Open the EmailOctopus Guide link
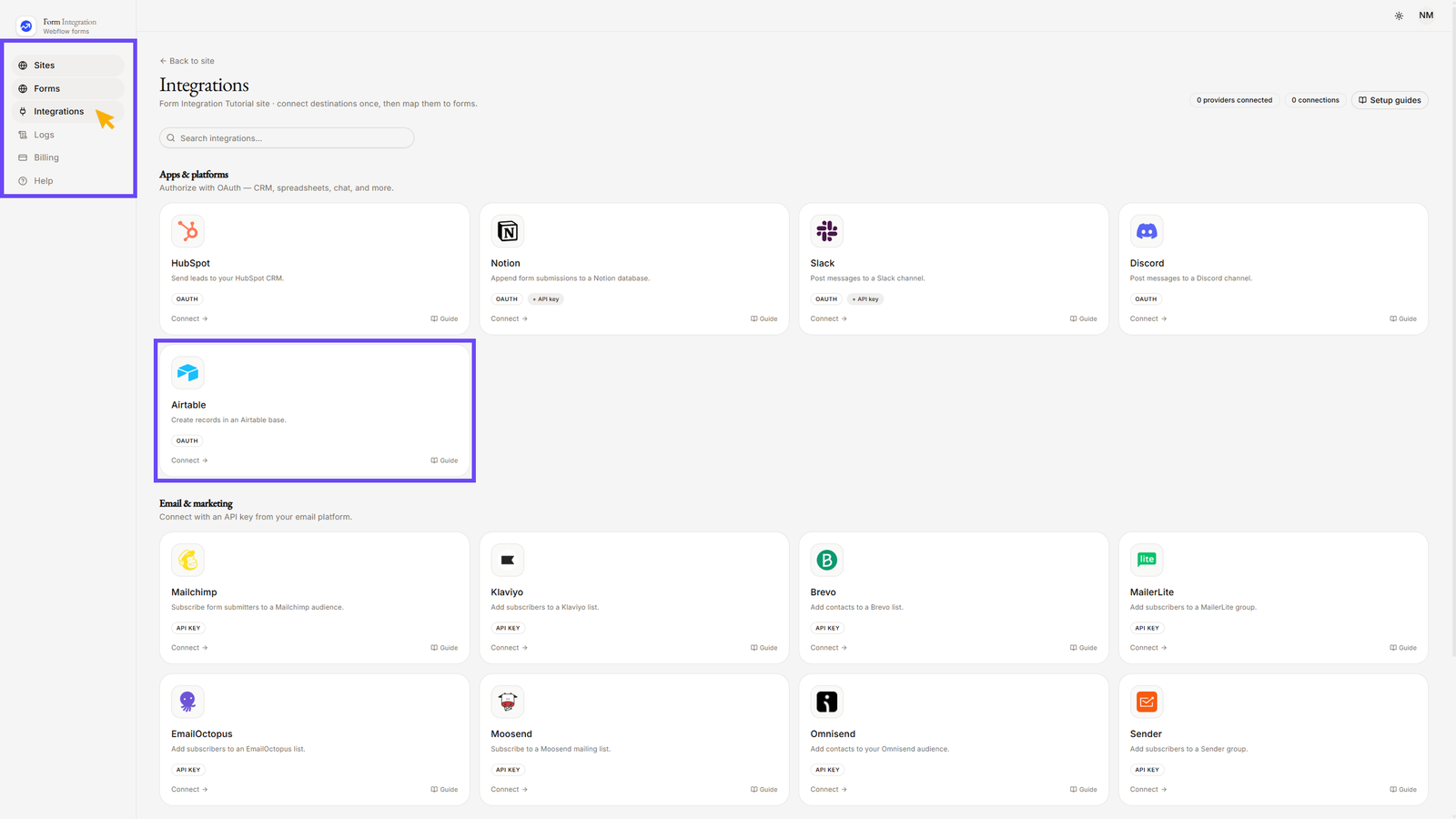 click(x=444, y=790)
